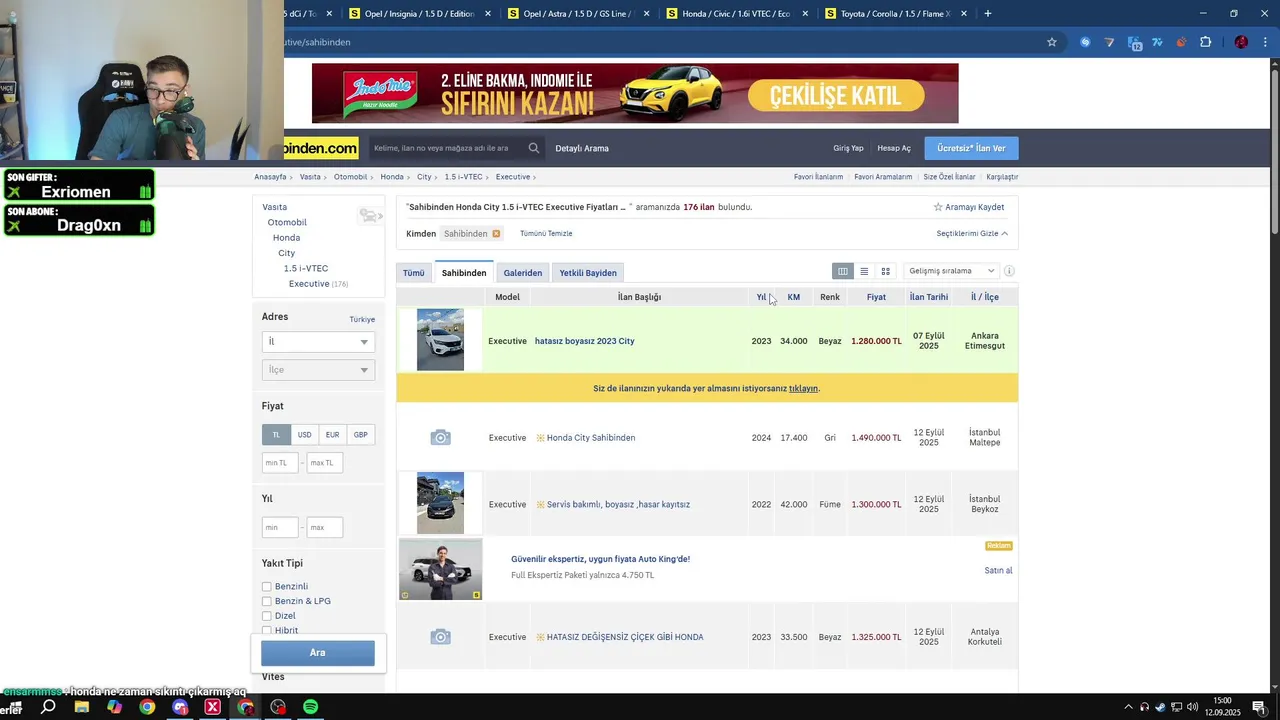
Task: Open the Gelişmiş sıralama sort dropdown
Action: pyautogui.click(x=951, y=271)
